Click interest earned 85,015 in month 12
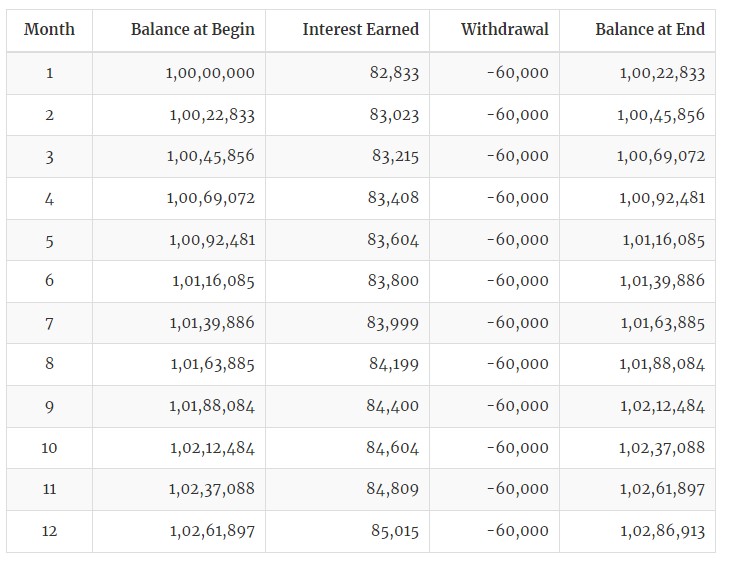The image size is (730, 571). (395, 531)
